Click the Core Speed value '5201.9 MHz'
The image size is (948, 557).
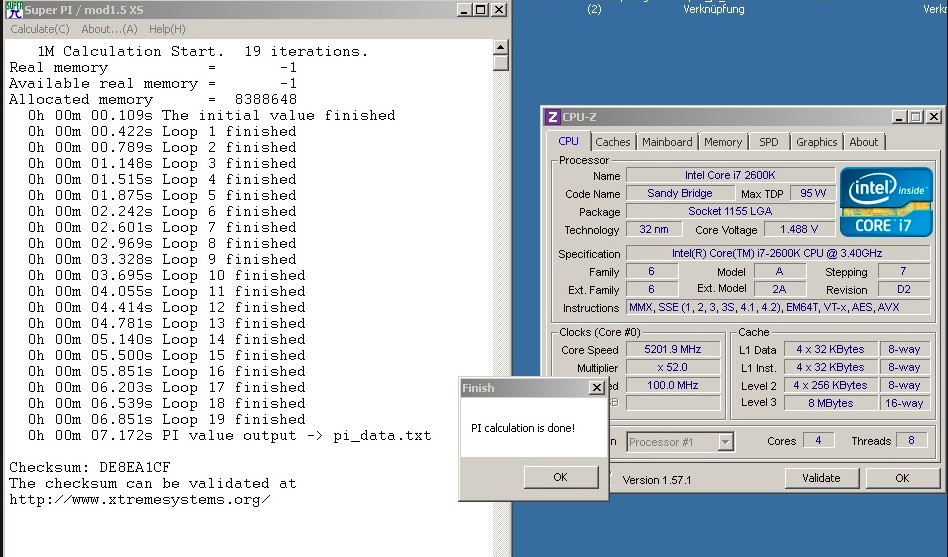point(672,350)
